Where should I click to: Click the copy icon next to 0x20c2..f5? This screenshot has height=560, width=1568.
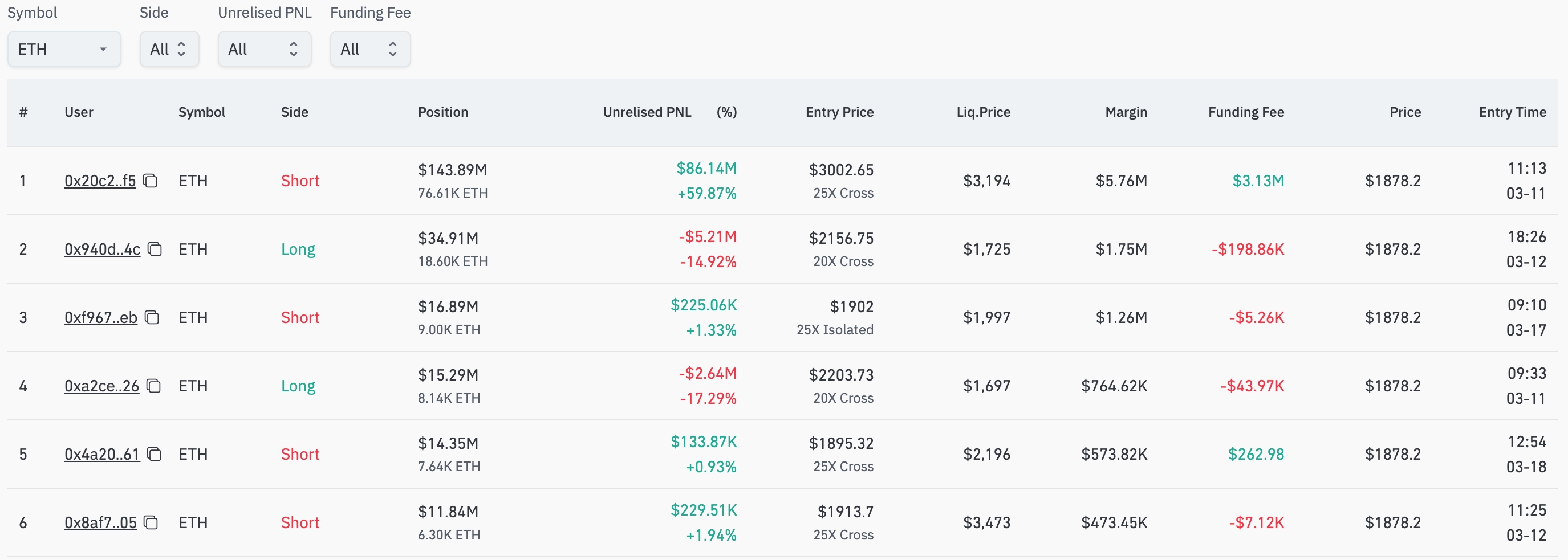click(151, 181)
